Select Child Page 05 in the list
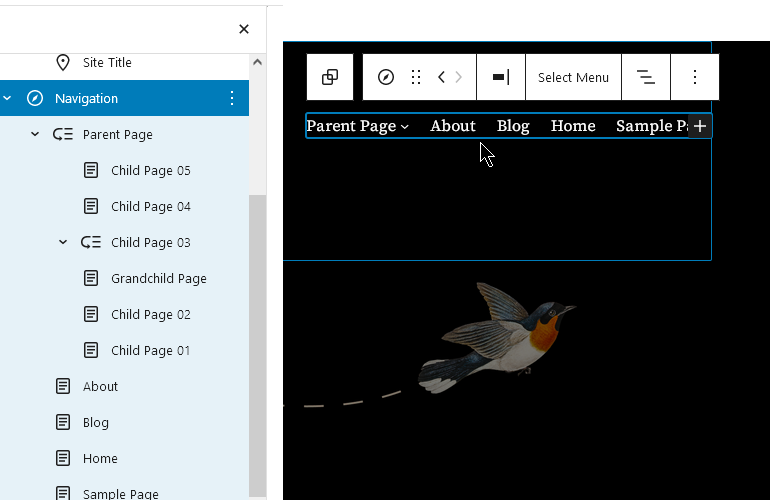Screen dimensions: 770x500 (150, 170)
